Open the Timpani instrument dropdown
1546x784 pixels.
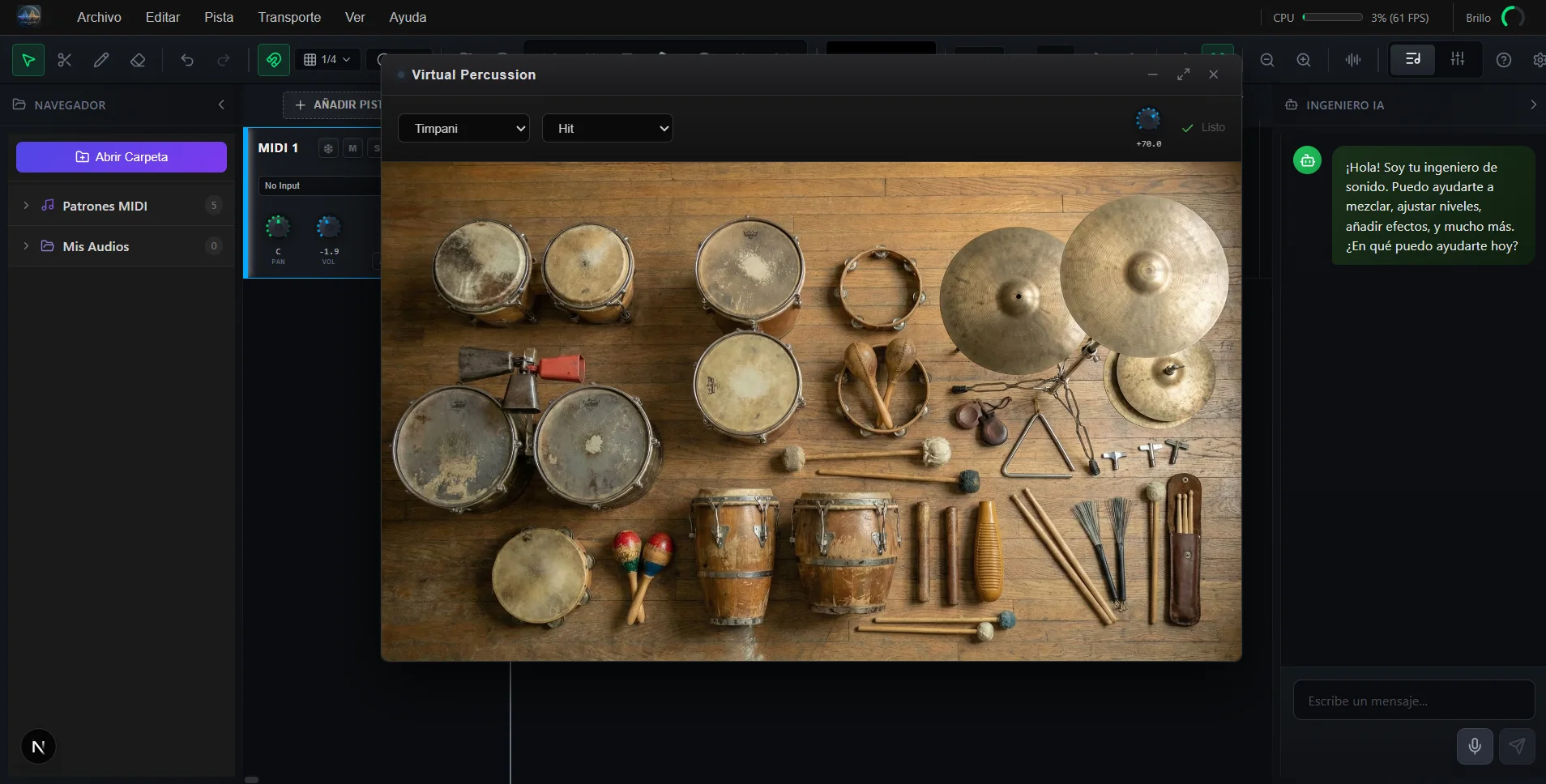point(463,128)
